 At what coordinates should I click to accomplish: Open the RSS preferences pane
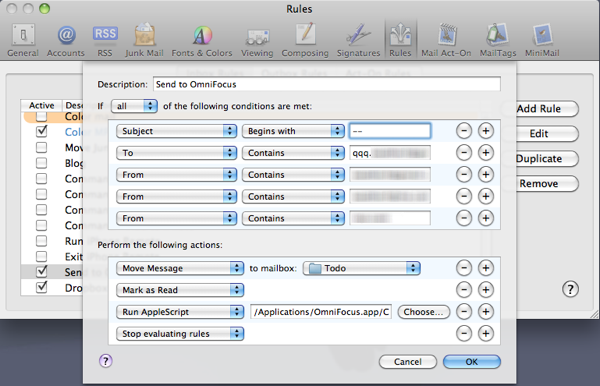[x=105, y=40]
